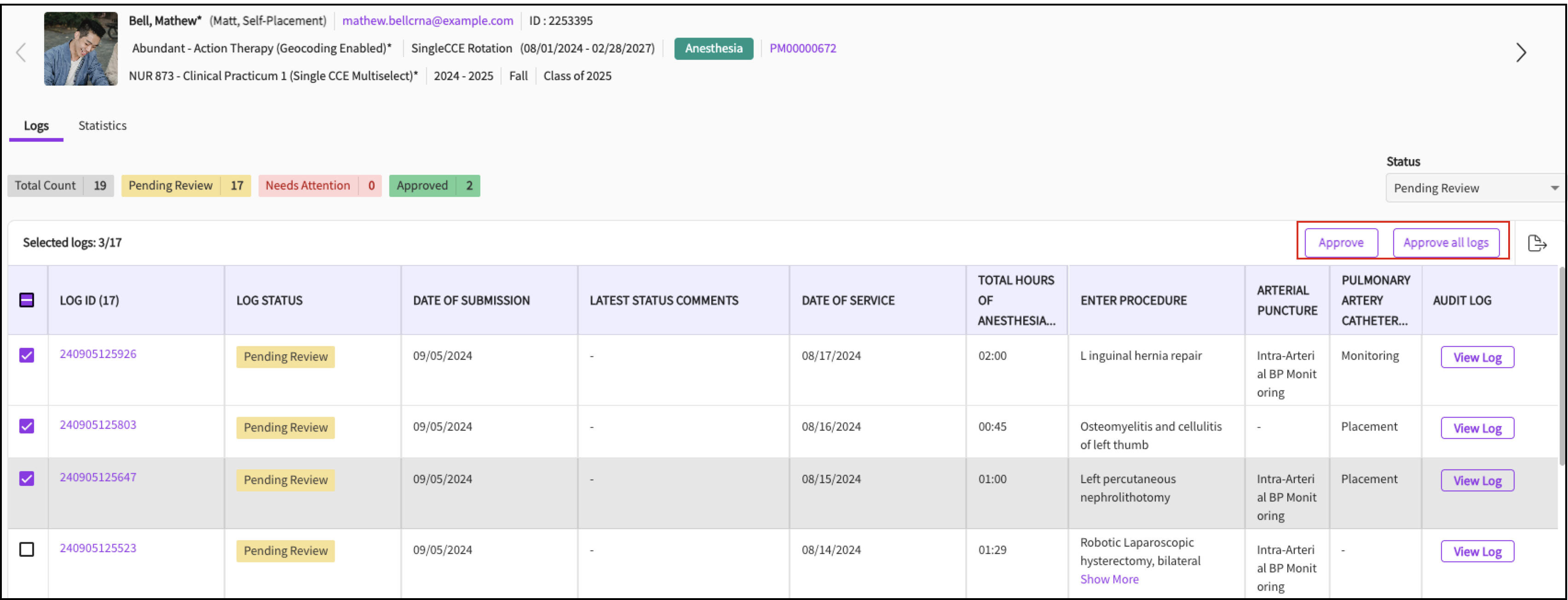
Task: Go to previous student arrow
Action: (21, 52)
